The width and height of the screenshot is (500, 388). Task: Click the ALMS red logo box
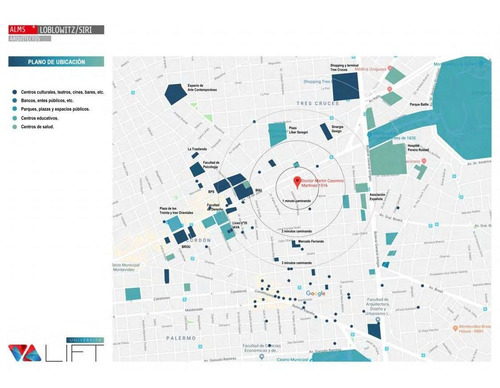tap(23, 30)
